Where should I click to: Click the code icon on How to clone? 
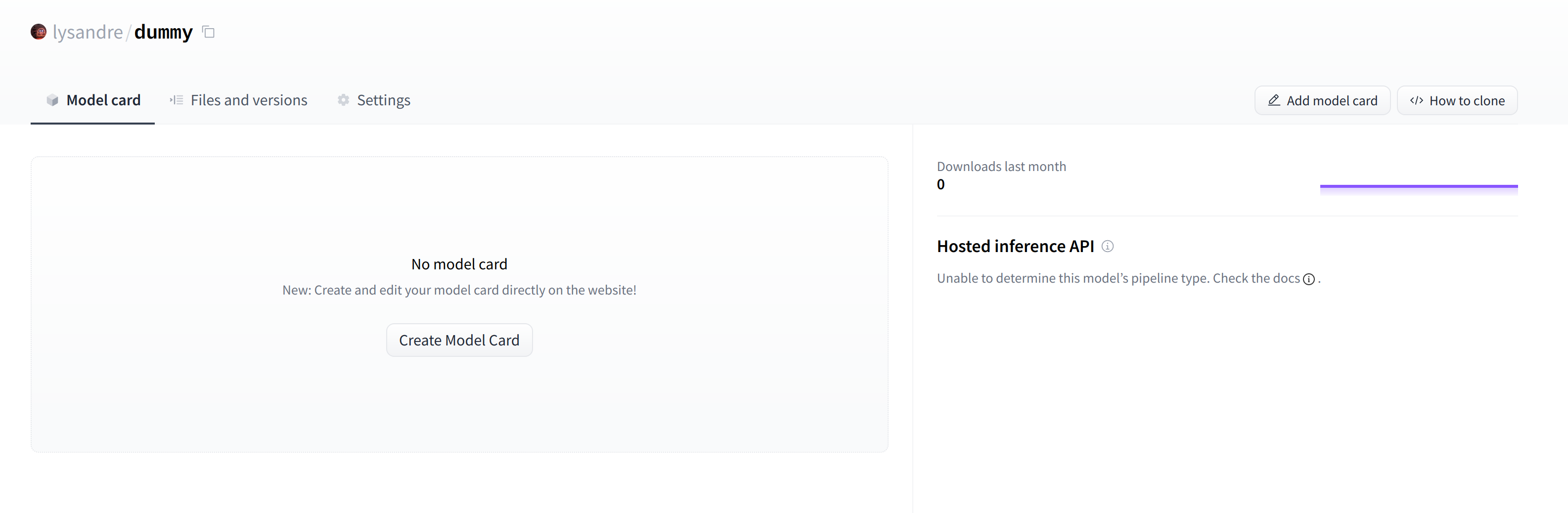(1416, 100)
